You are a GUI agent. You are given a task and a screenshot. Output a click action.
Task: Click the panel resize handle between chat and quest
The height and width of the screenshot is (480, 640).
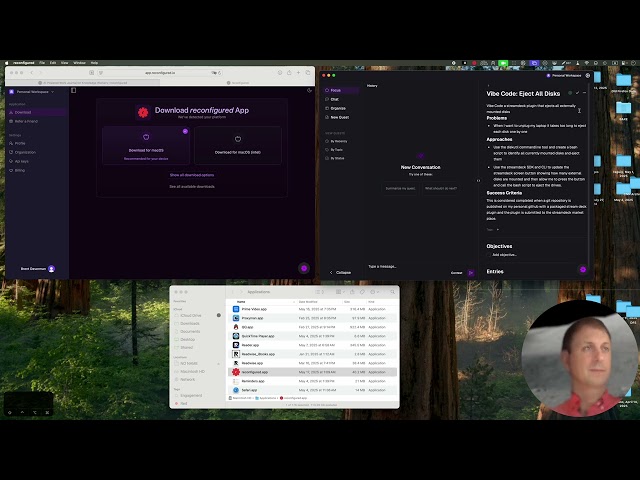(x=478, y=180)
